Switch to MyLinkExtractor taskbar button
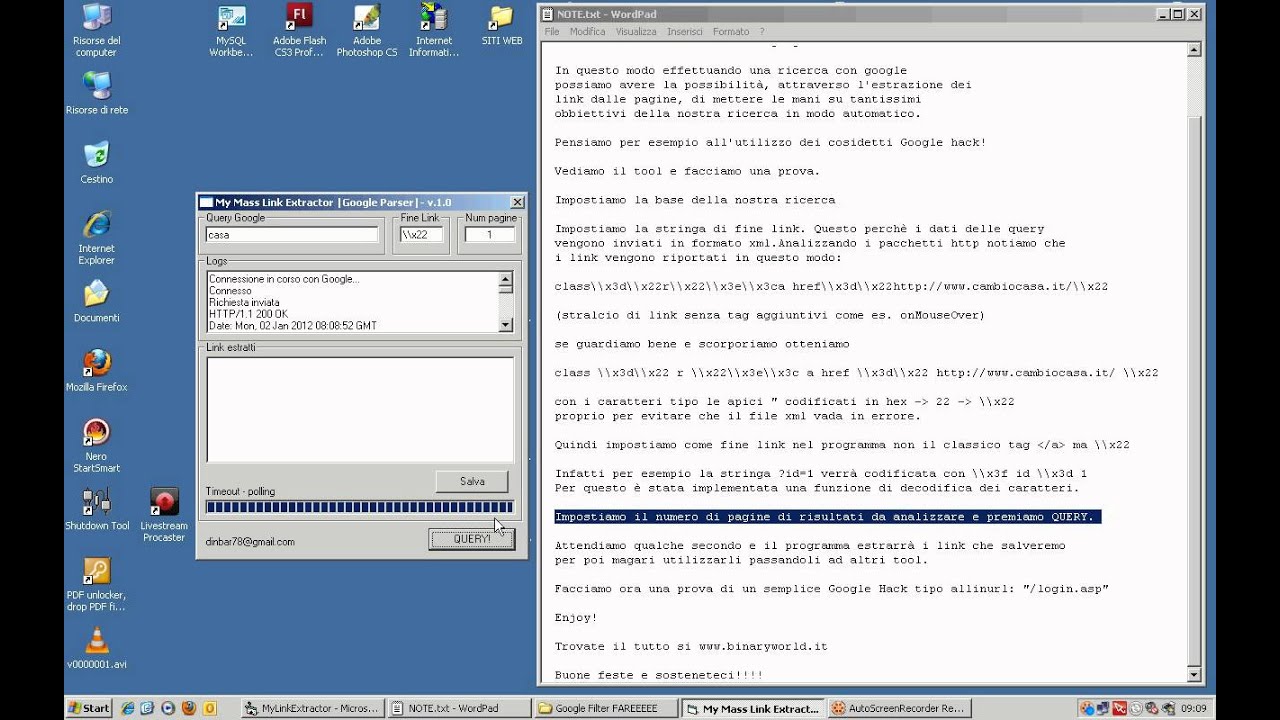This screenshot has width=1280, height=720. 312,708
